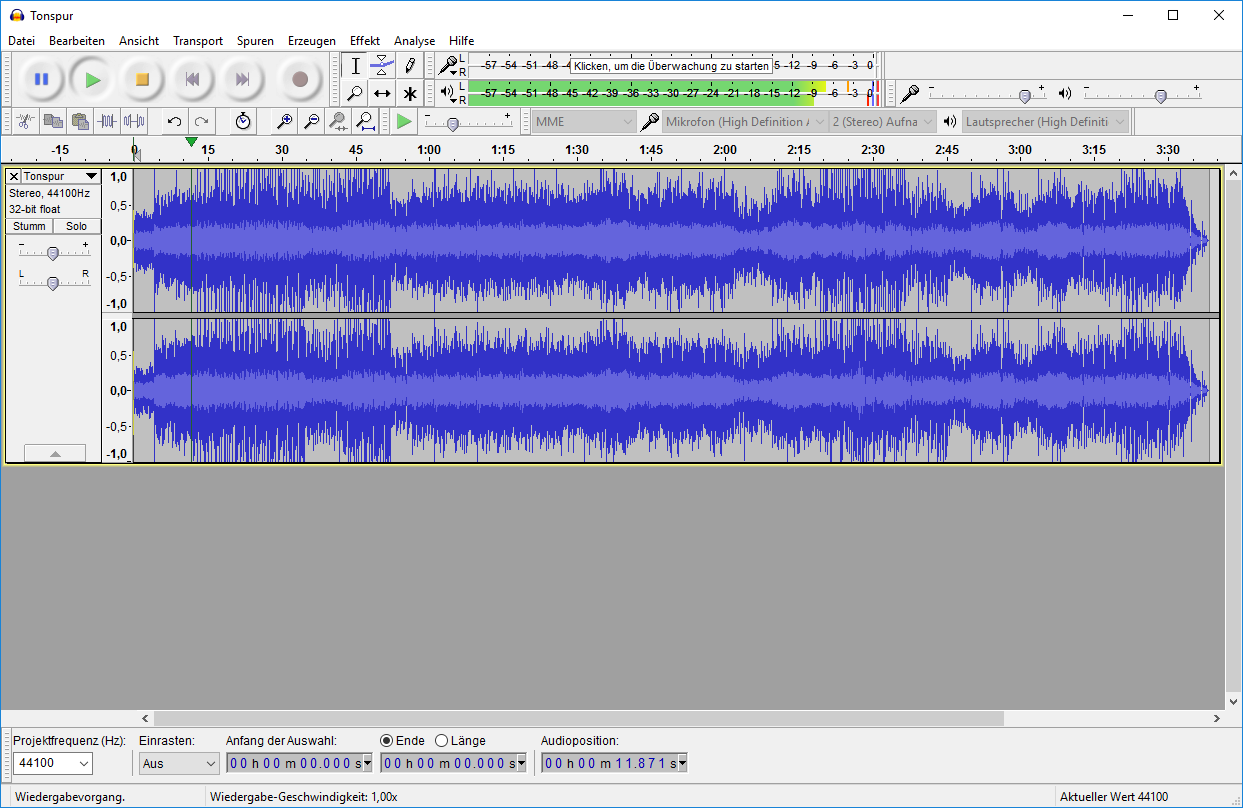
Task: Mute the track with Stumm button
Action: 29,226
